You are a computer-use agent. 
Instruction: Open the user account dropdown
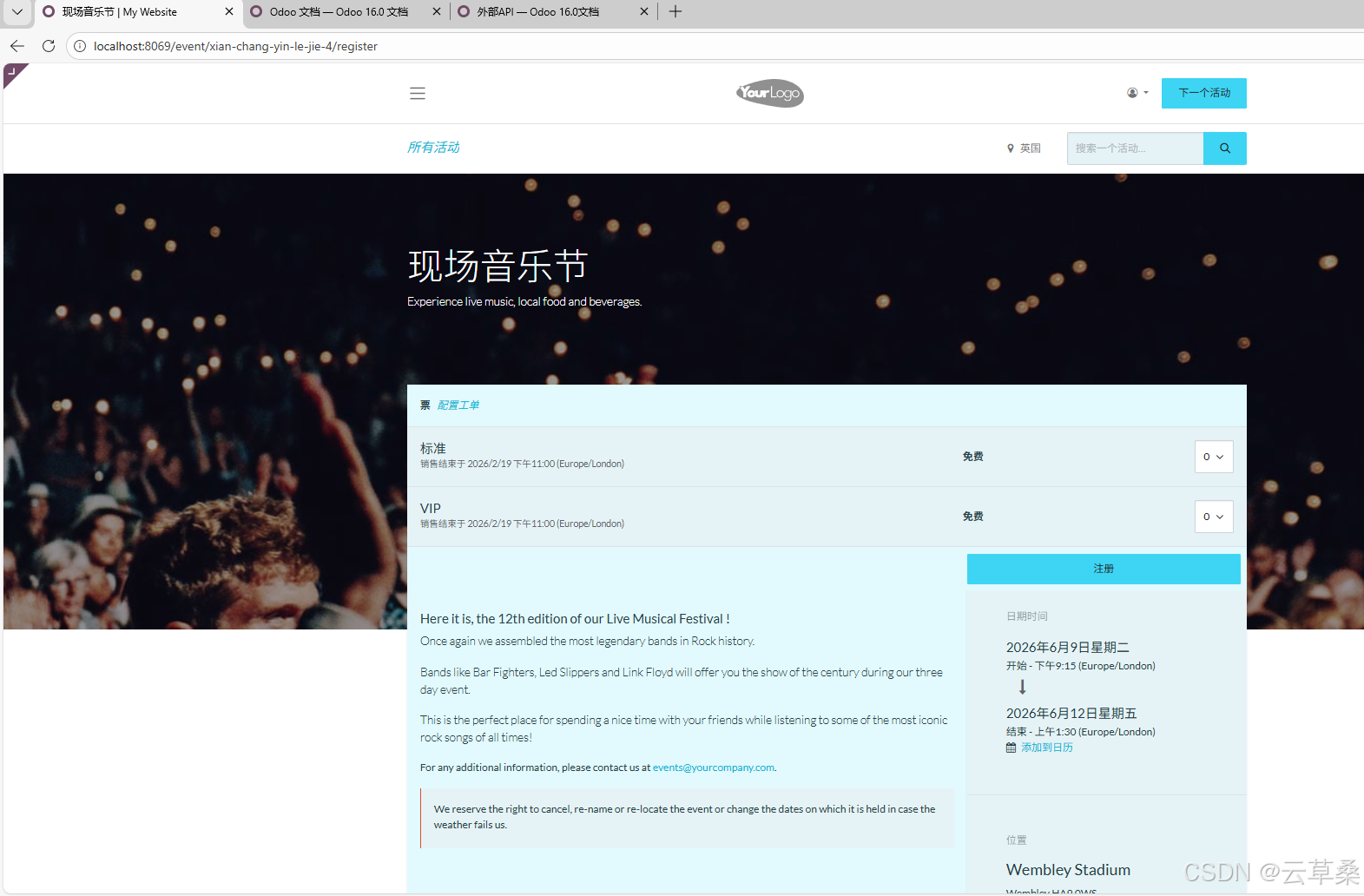[1137, 93]
